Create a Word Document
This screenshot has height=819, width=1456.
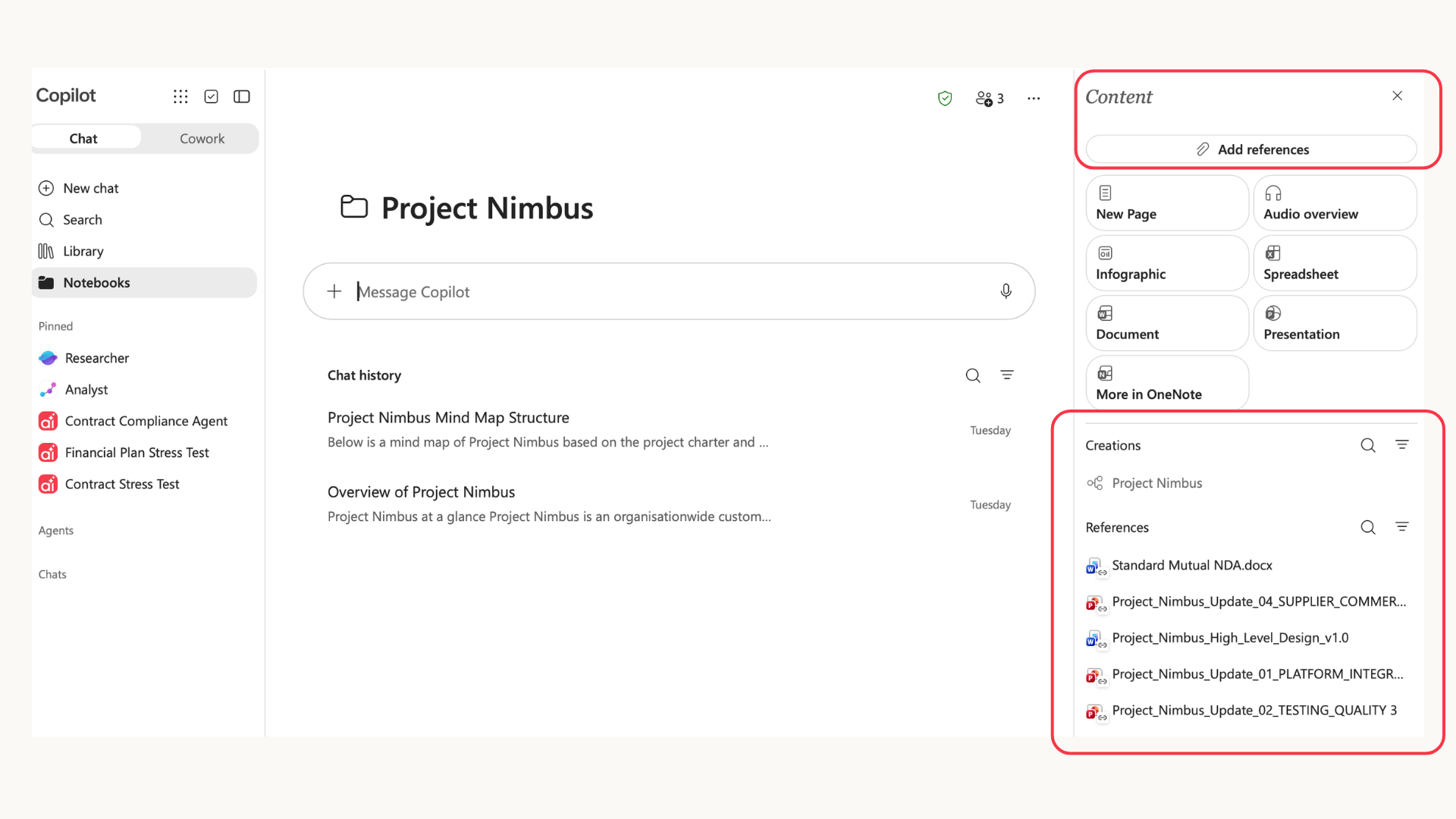pyautogui.click(x=1167, y=323)
